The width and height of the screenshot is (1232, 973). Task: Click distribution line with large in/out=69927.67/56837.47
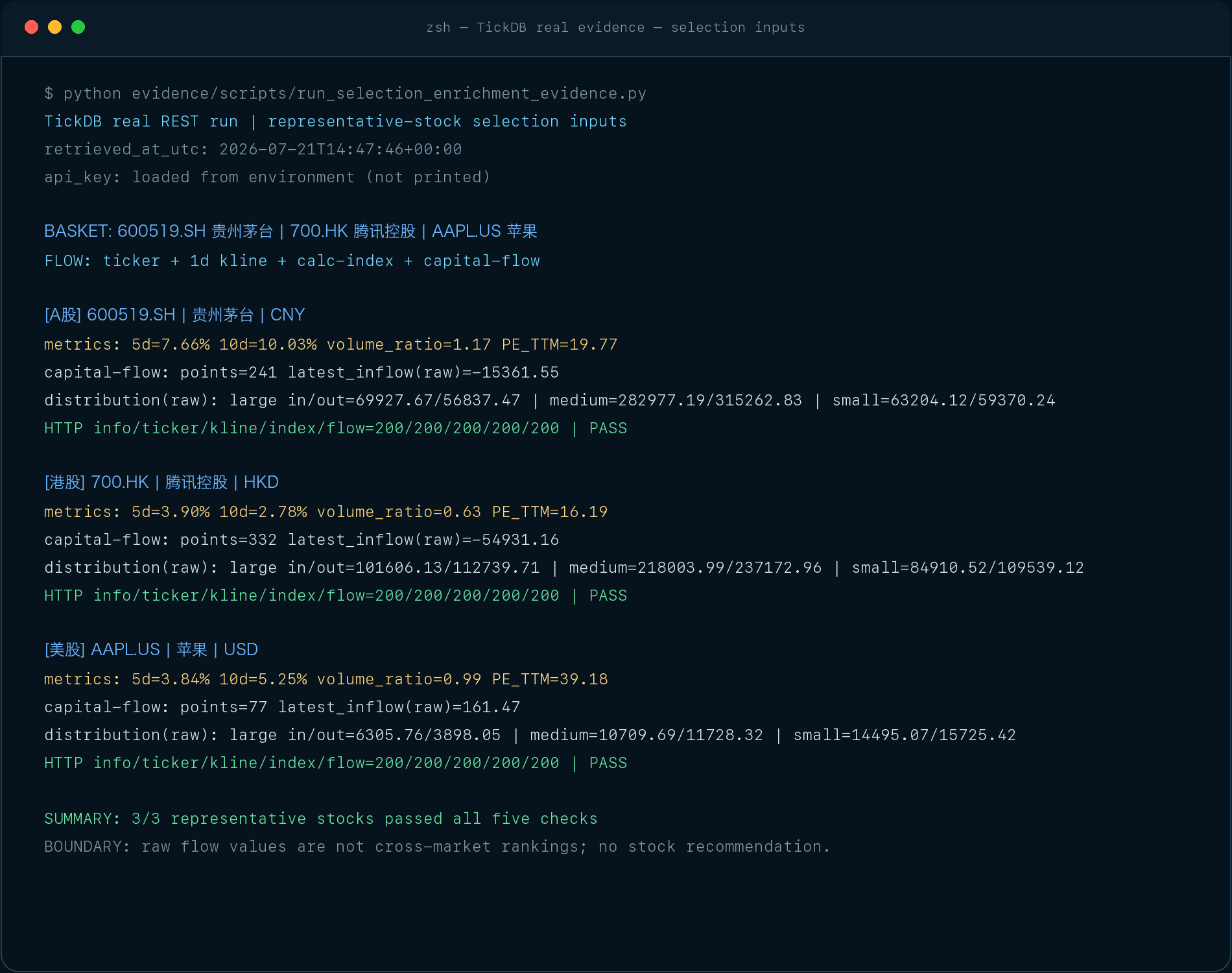pyautogui.click(x=550, y=400)
